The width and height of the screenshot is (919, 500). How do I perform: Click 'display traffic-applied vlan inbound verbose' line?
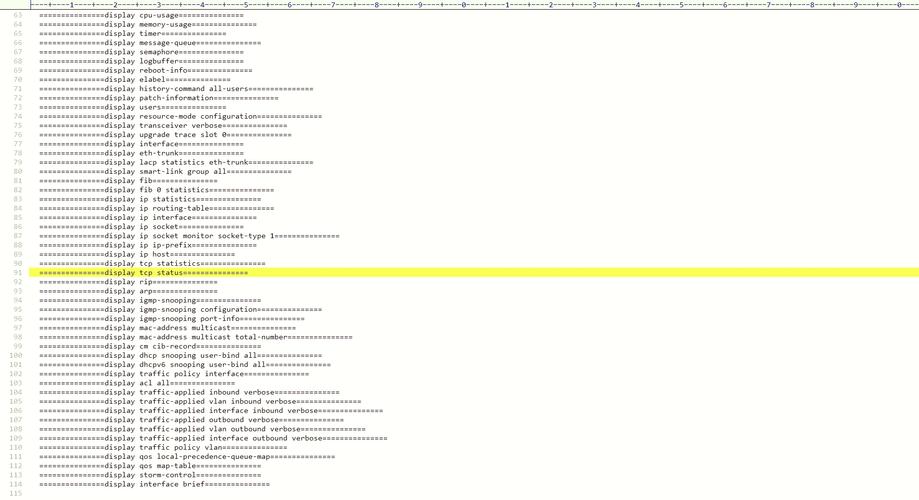(200, 402)
